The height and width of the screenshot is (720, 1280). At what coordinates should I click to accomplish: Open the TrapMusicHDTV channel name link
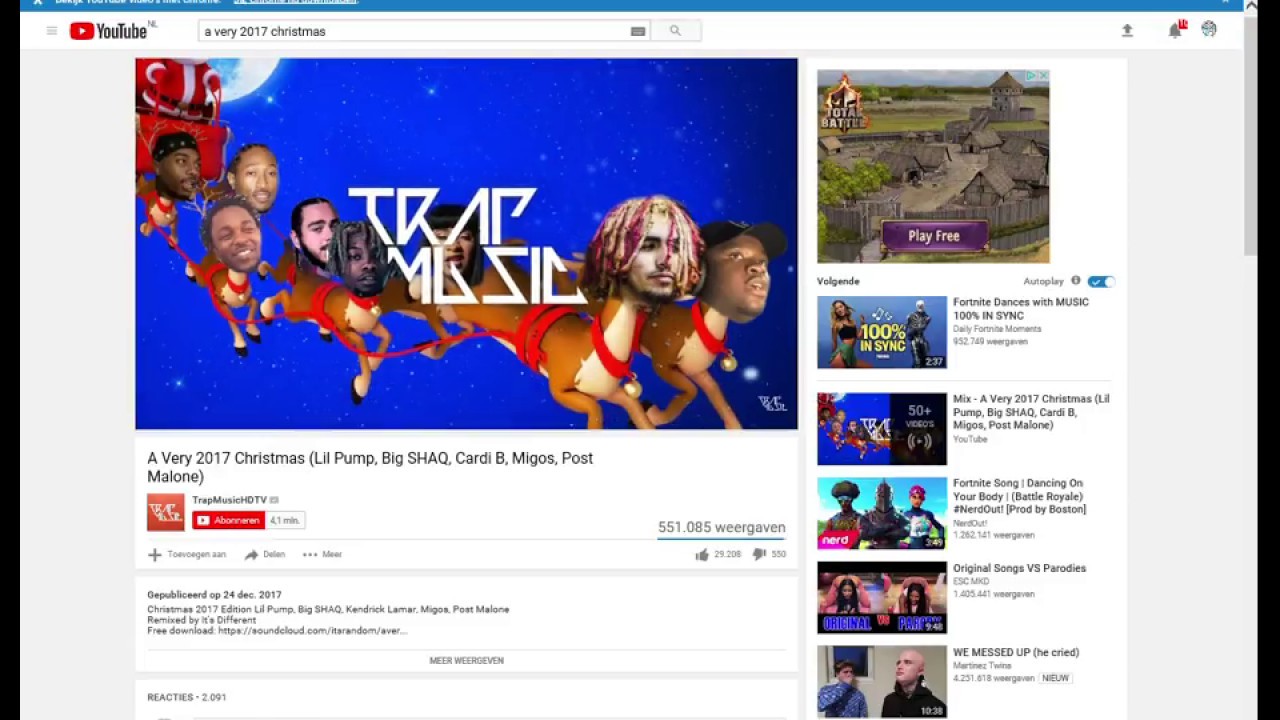tap(229, 500)
